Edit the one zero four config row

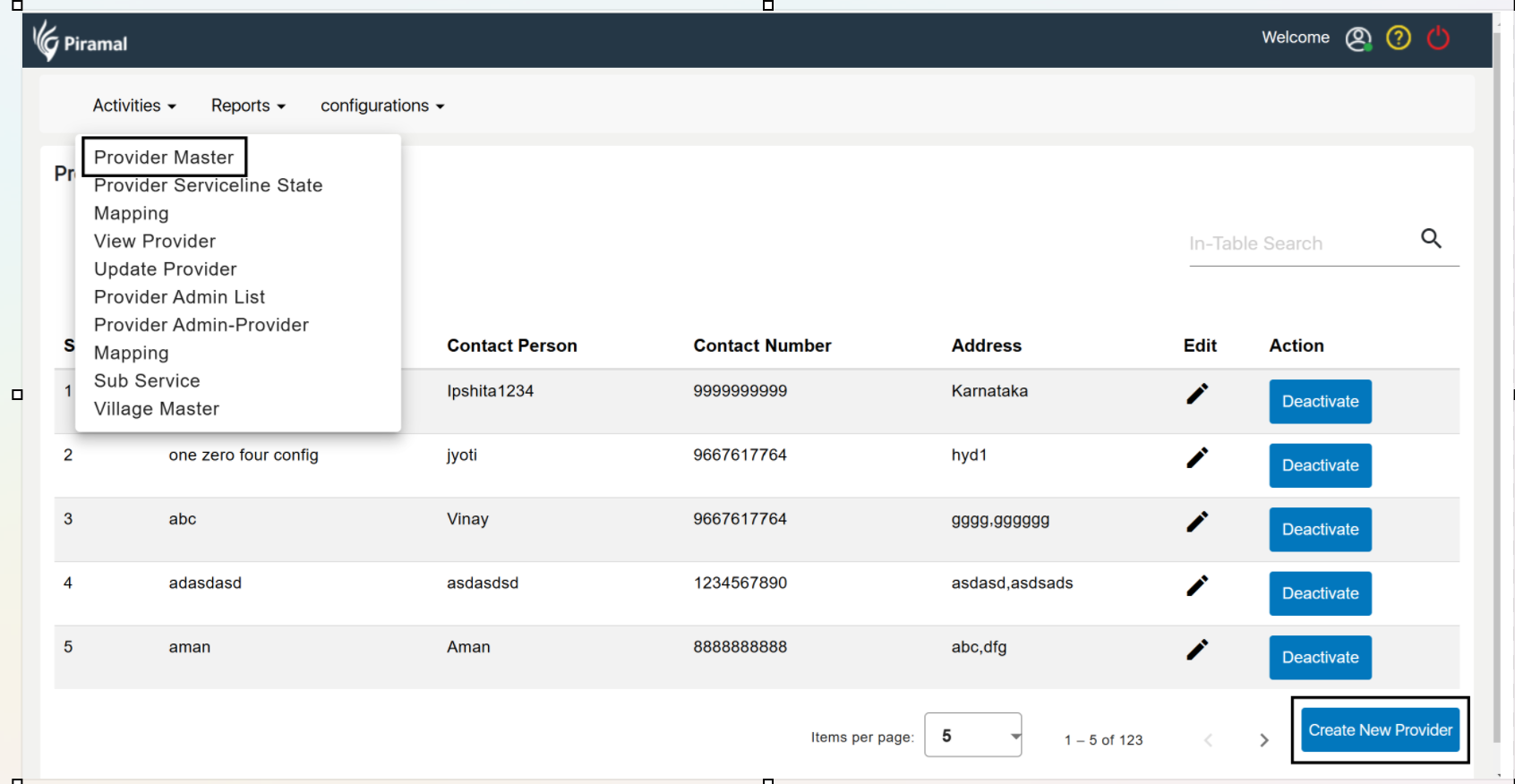point(1197,457)
